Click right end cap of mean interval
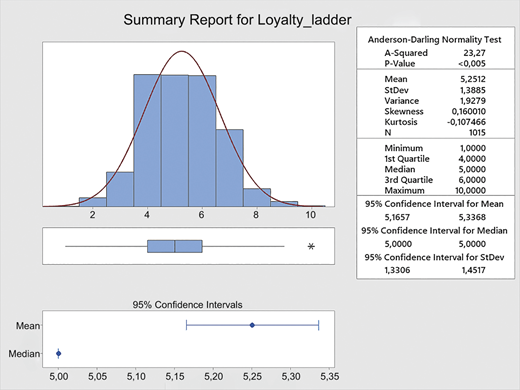Viewport: 520px width, 390px height. tap(319, 325)
